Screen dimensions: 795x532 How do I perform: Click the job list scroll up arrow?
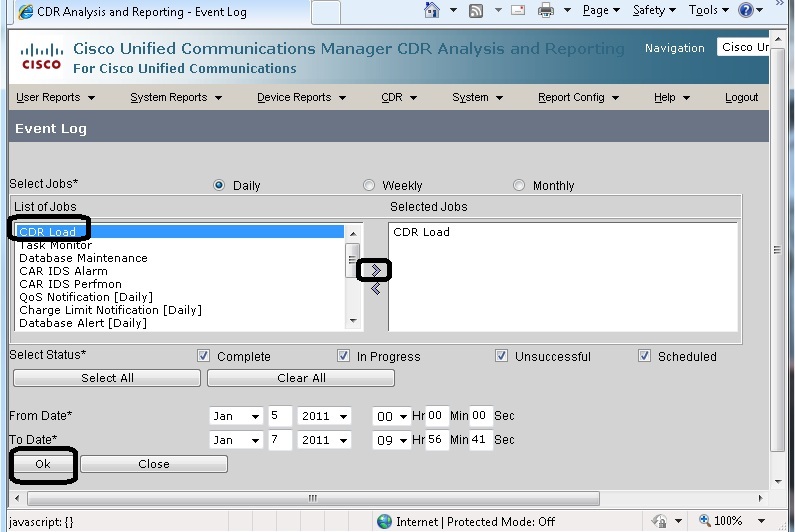pos(353,233)
